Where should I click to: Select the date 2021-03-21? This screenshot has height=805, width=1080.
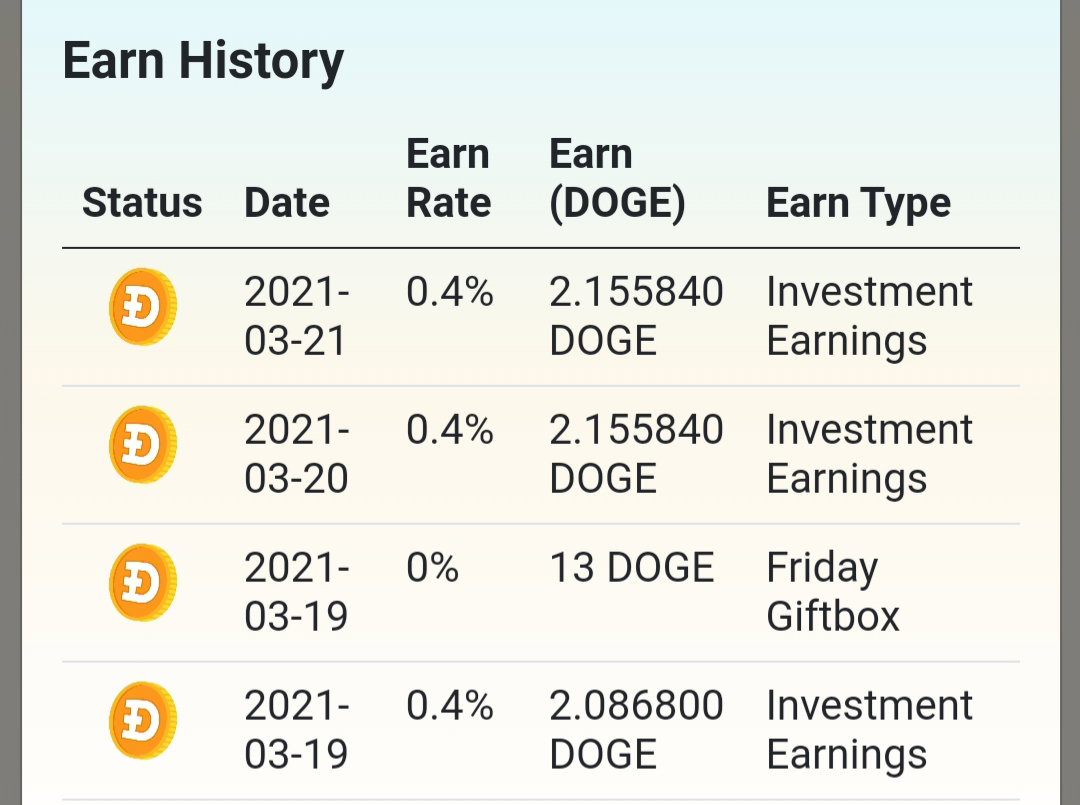[297, 316]
